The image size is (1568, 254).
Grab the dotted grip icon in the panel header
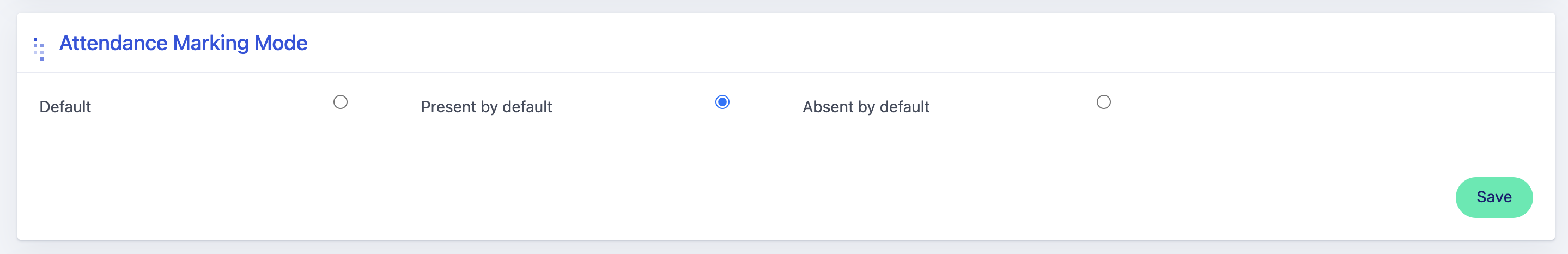39,48
